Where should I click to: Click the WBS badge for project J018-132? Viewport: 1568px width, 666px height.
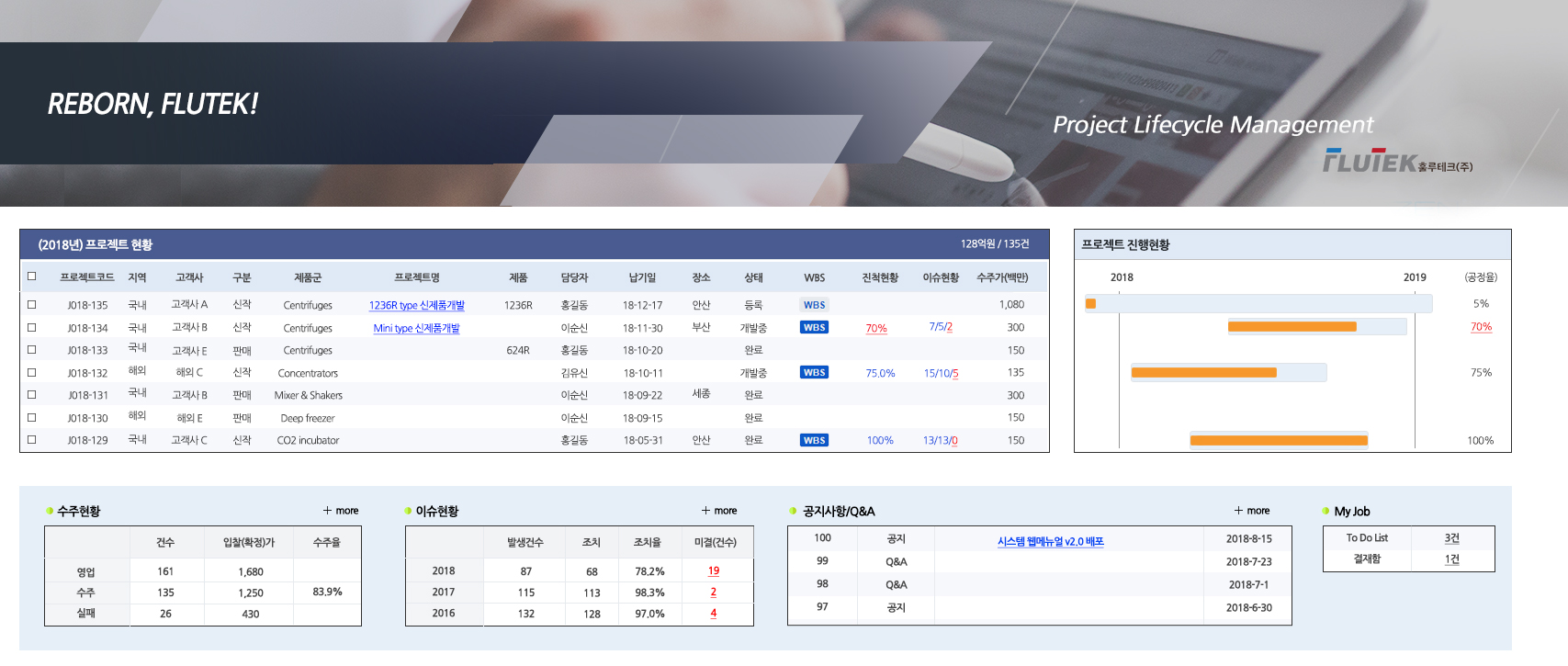[x=814, y=372]
